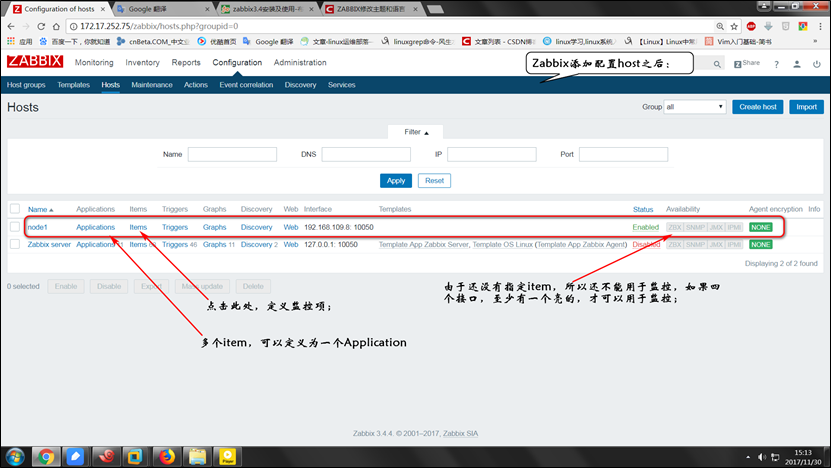The height and width of the screenshot is (468, 831).
Task: Open Firefox from taskbar
Action: 167,456
